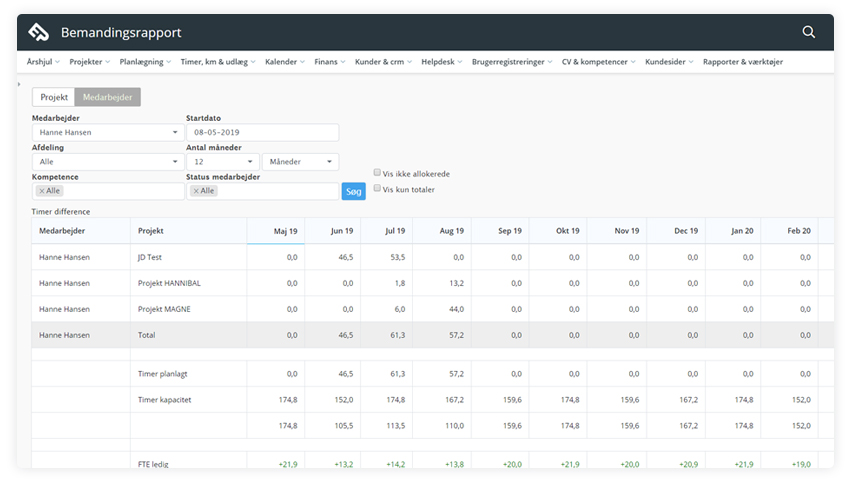Screen dimensions: 850x482
Task: Open the Kunder & crm menu
Action: [383, 62]
